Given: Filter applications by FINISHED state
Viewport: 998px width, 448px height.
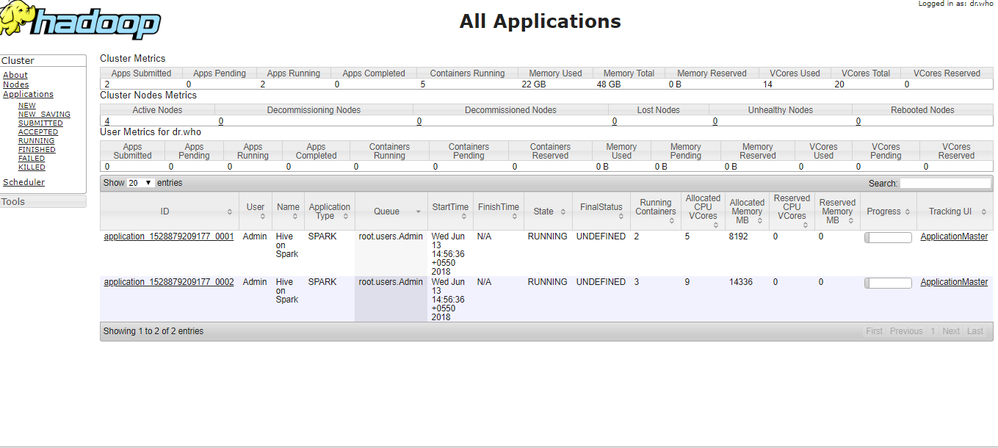Looking at the screenshot, I should pyautogui.click(x=37, y=150).
